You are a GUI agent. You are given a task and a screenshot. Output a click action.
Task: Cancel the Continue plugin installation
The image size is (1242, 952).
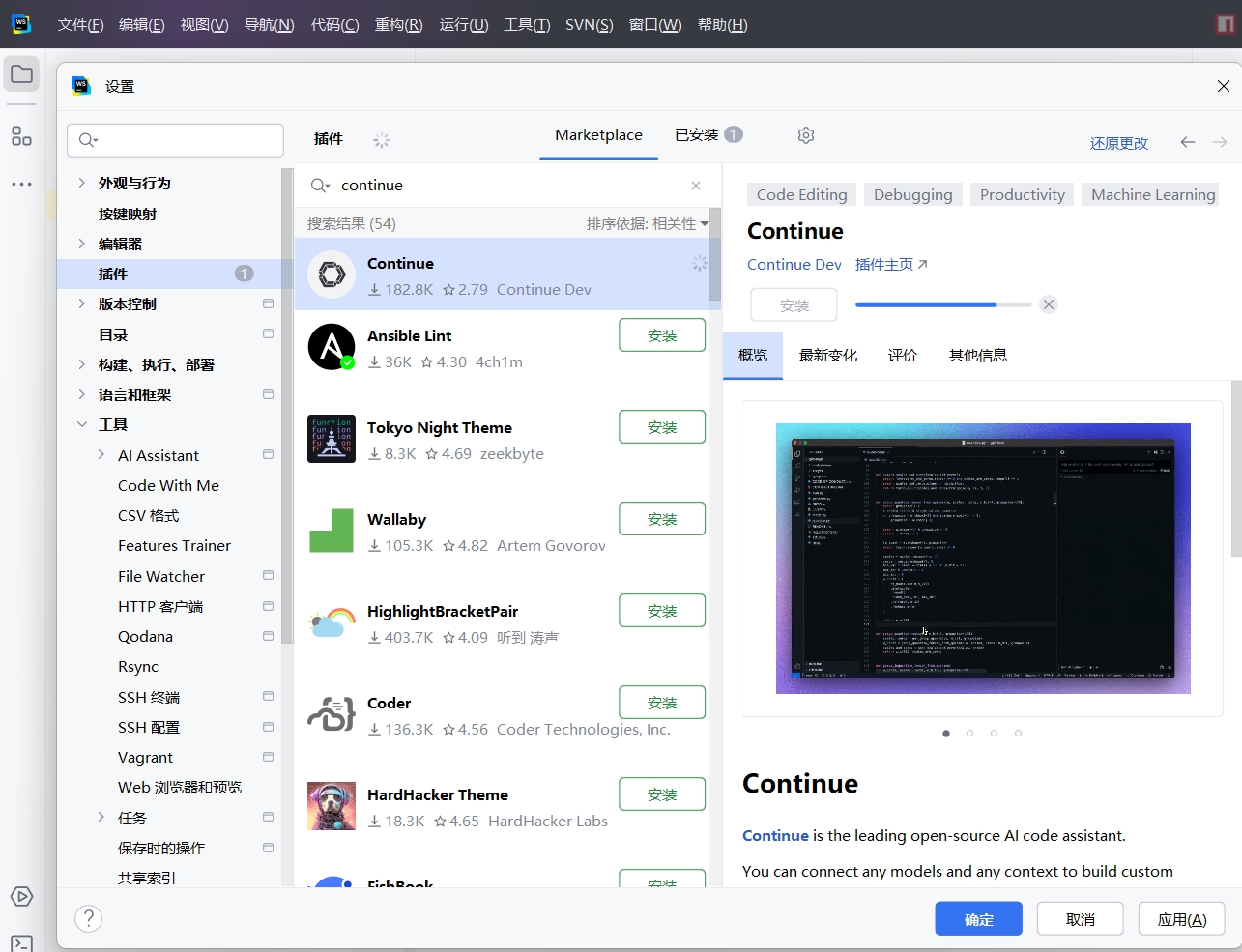[1049, 304]
